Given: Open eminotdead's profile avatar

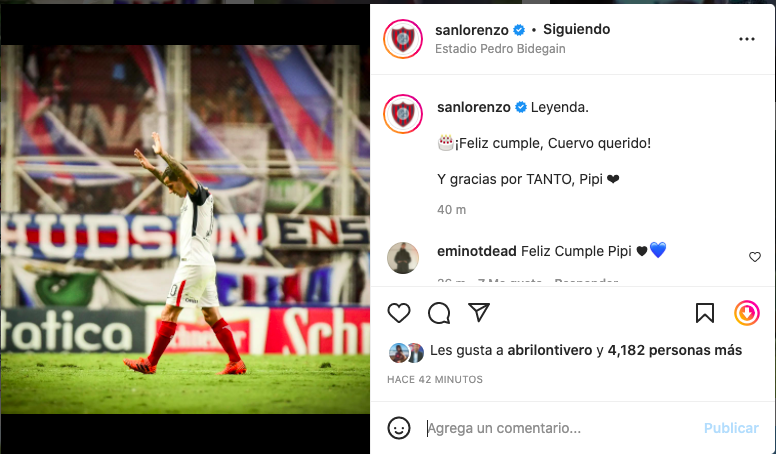Looking at the screenshot, I should (x=403, y=257).
